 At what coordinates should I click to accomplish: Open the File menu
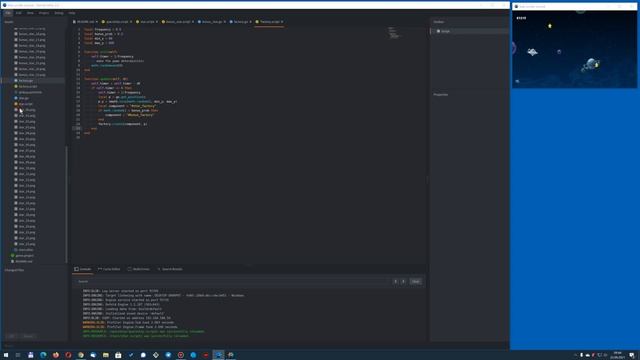click(8, 13)
